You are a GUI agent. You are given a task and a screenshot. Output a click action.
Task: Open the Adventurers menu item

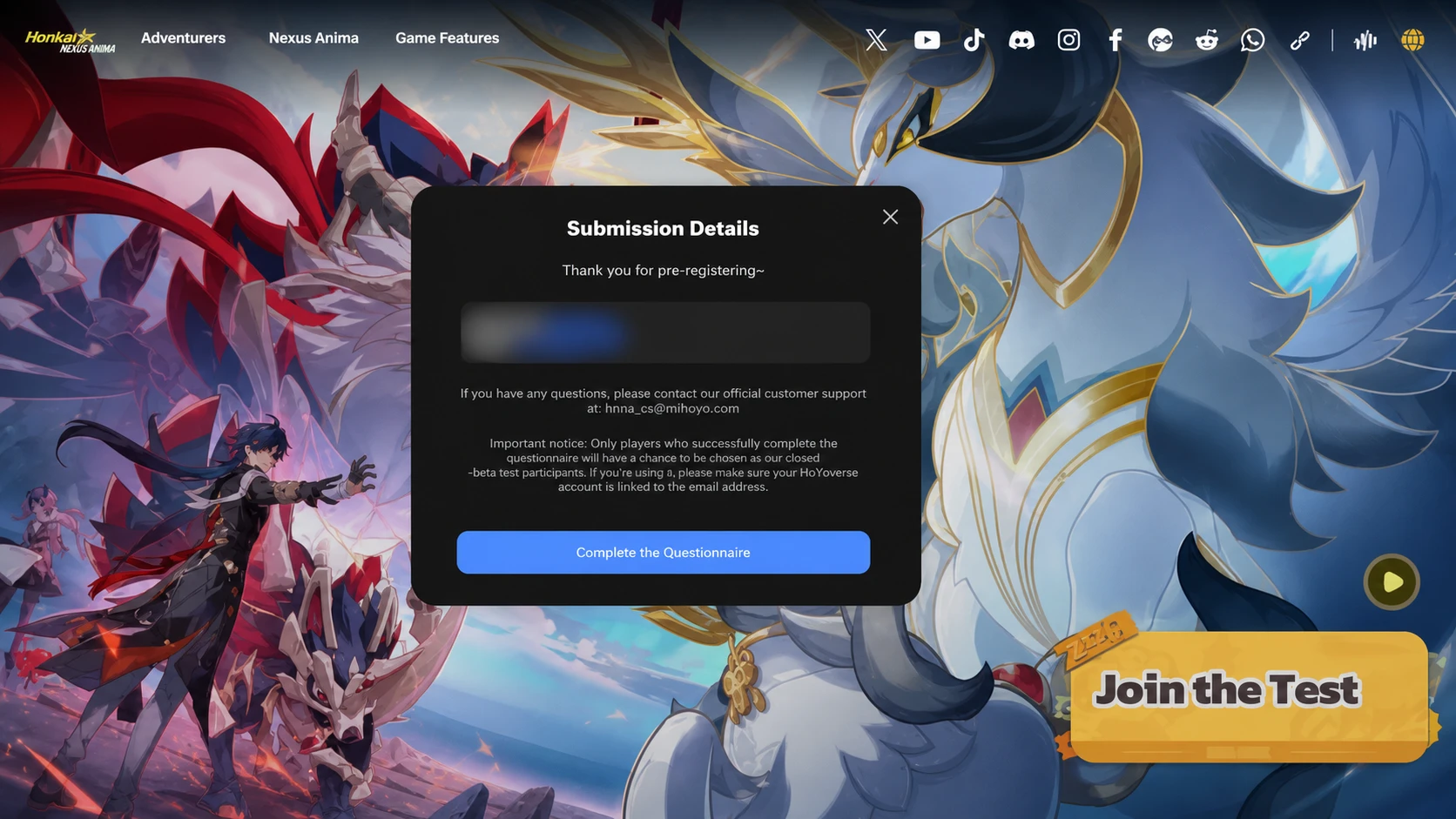tap(183, 38)
